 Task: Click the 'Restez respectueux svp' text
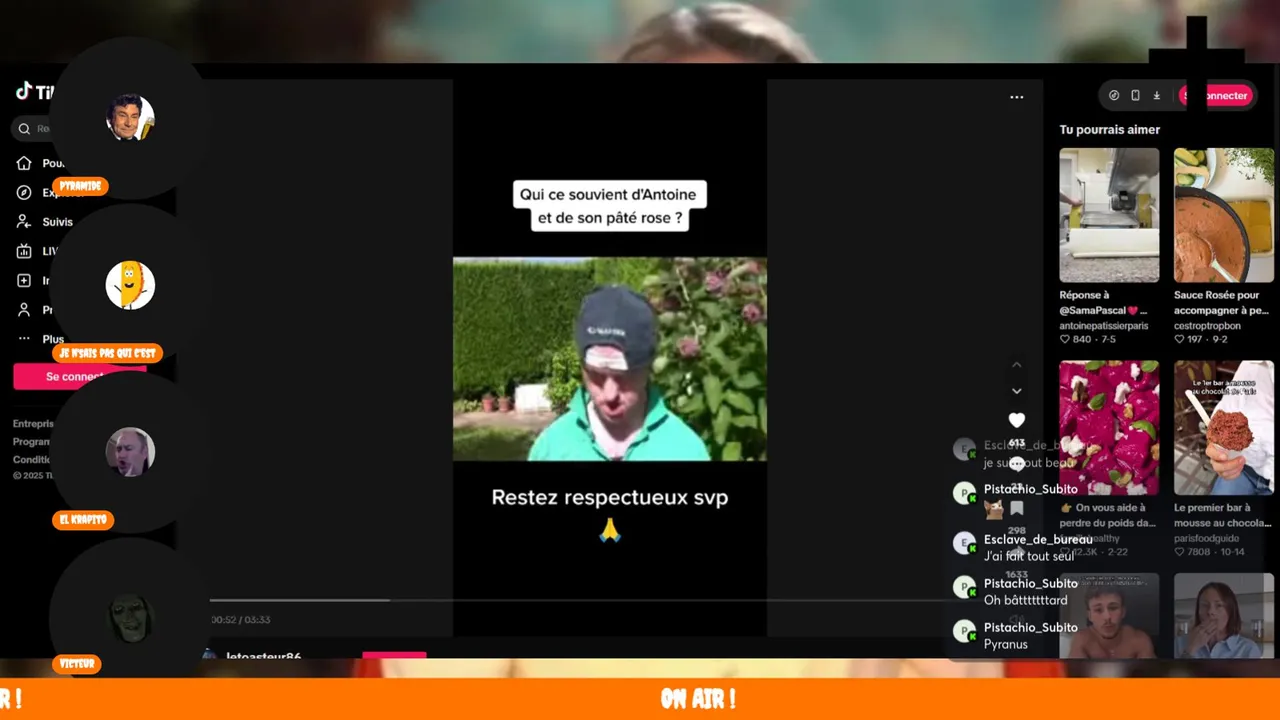pos(610,497)
